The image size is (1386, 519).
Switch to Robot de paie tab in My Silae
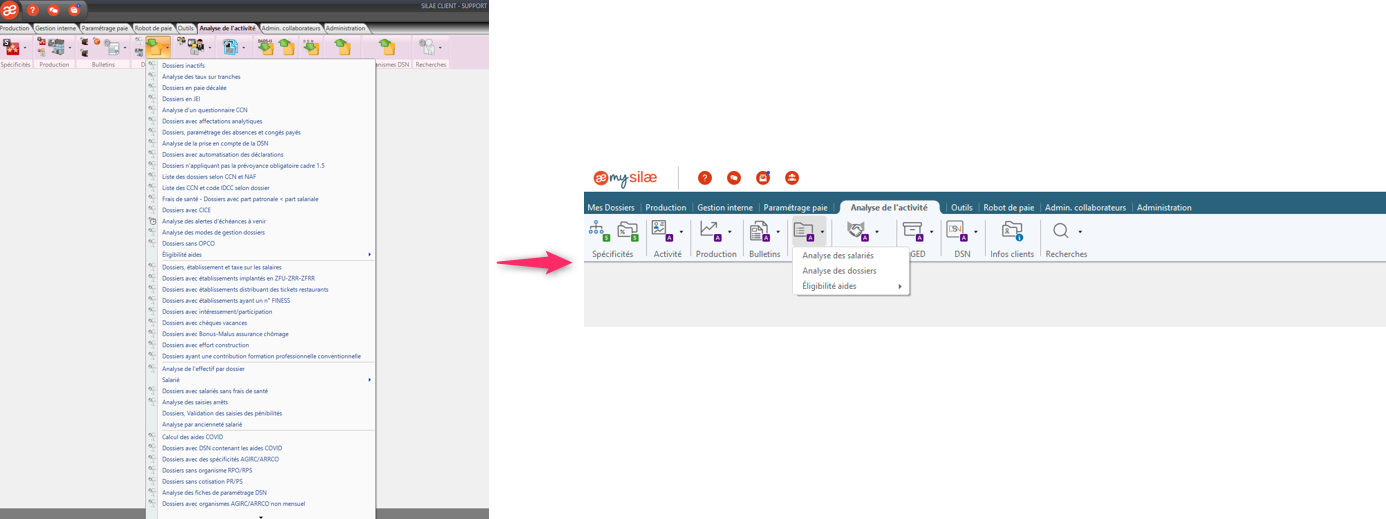[1008, 207]
